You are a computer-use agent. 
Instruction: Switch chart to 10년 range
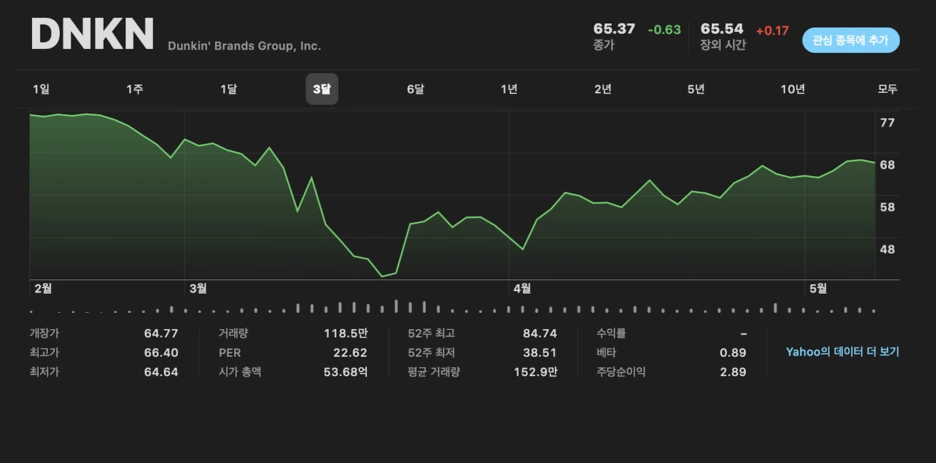(793, 89)
